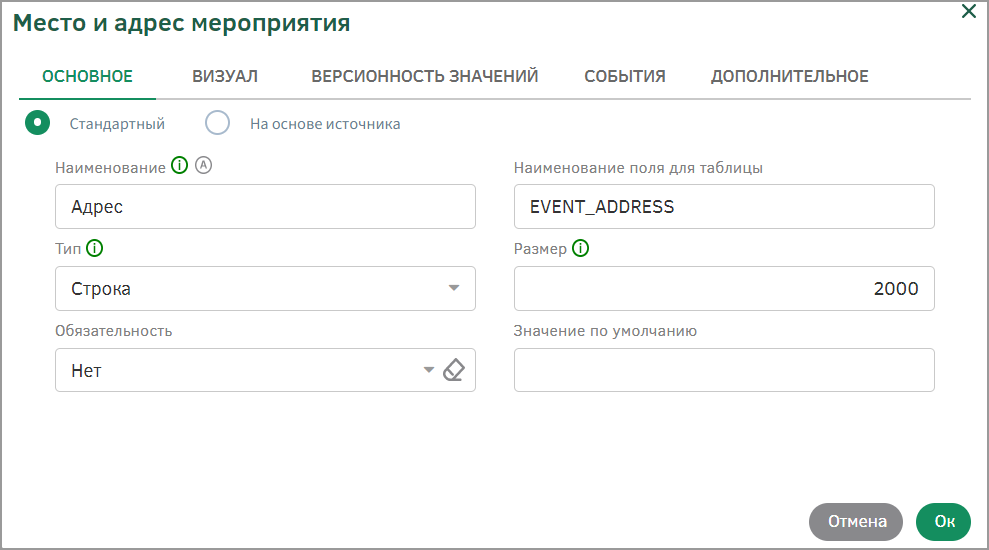Screen dimensions: 989x550
Task: Click the circled A icon beside Наименование
Action: pos(203,165)
